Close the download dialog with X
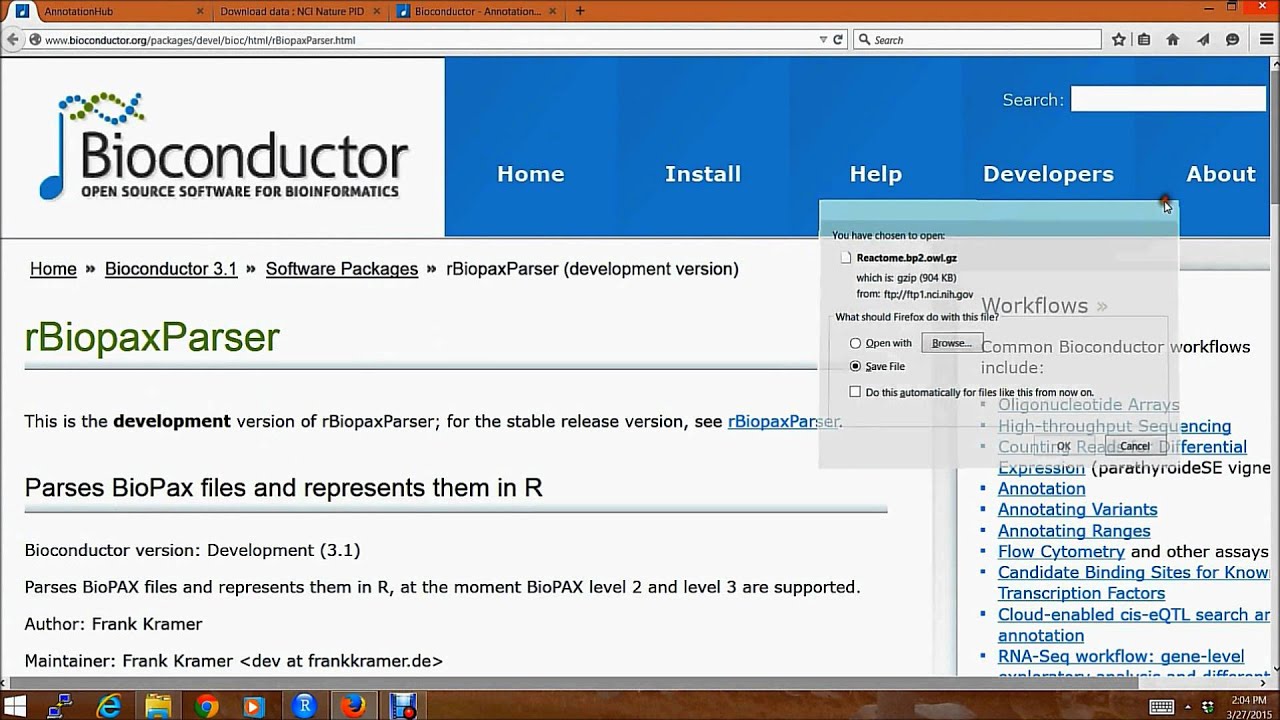 tap(1165, 203)
